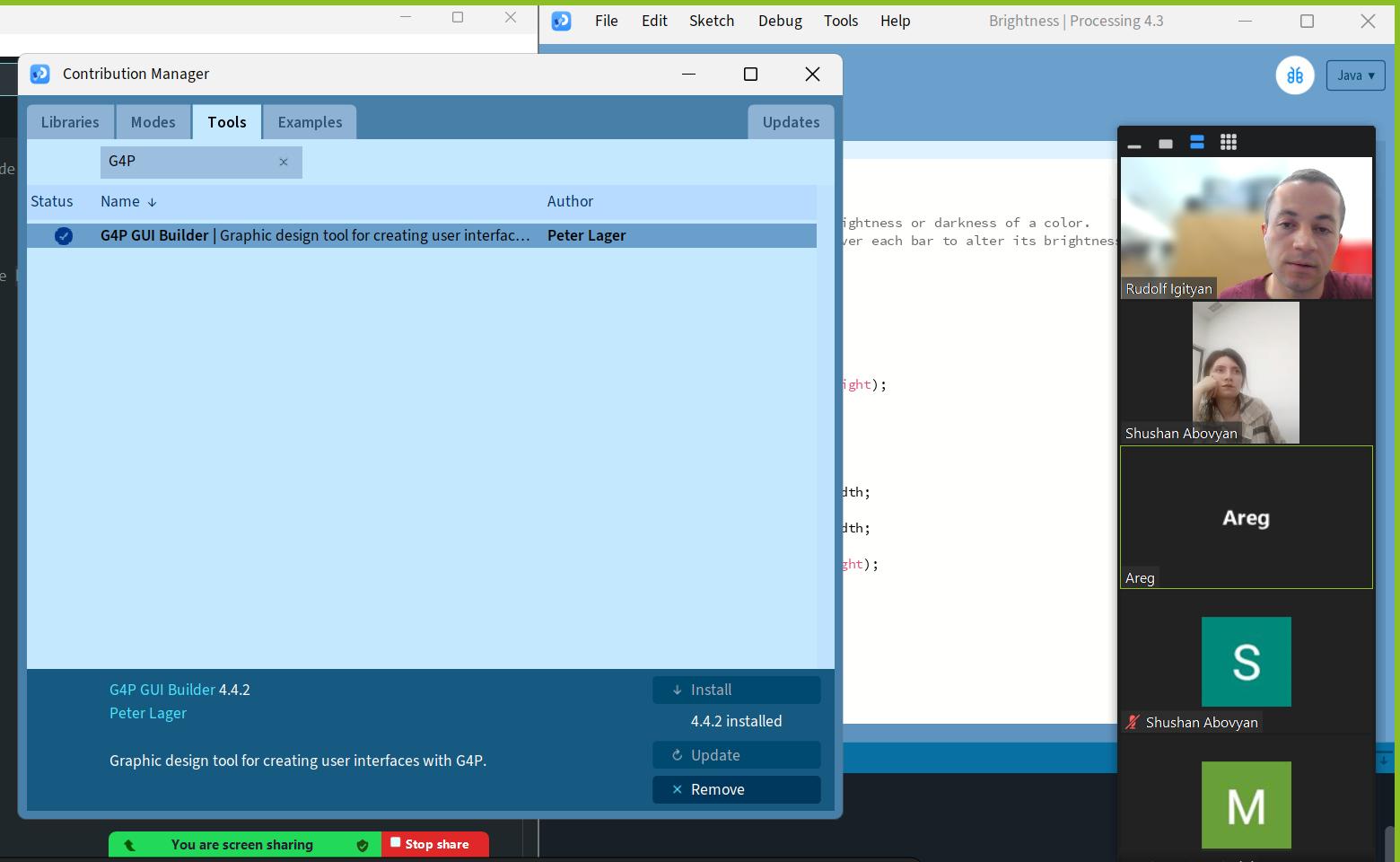Click the Processing debugger butterfly icon
The width and height of the screenshot is (1400, 862).
pos(1295,75)
